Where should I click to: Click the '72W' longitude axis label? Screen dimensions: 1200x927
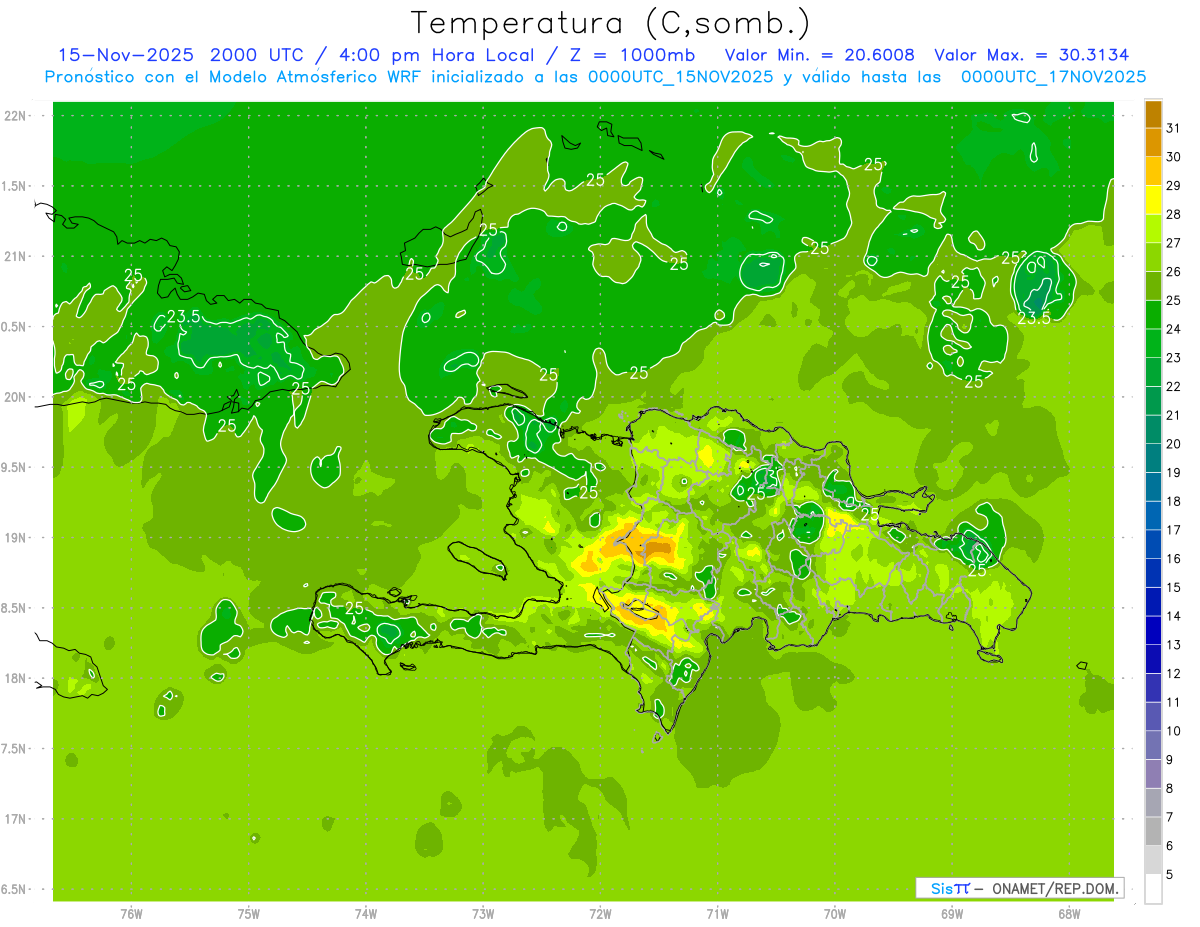(600, 914)
